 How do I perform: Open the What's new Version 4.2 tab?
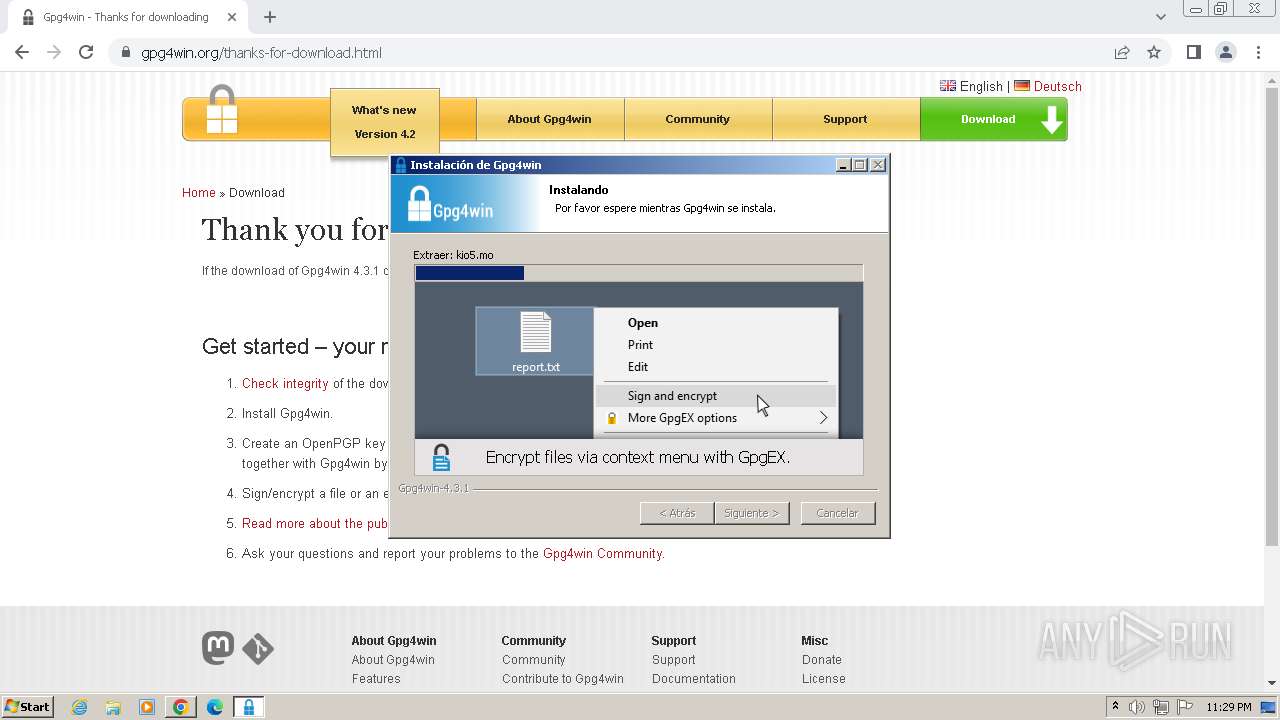384,122
